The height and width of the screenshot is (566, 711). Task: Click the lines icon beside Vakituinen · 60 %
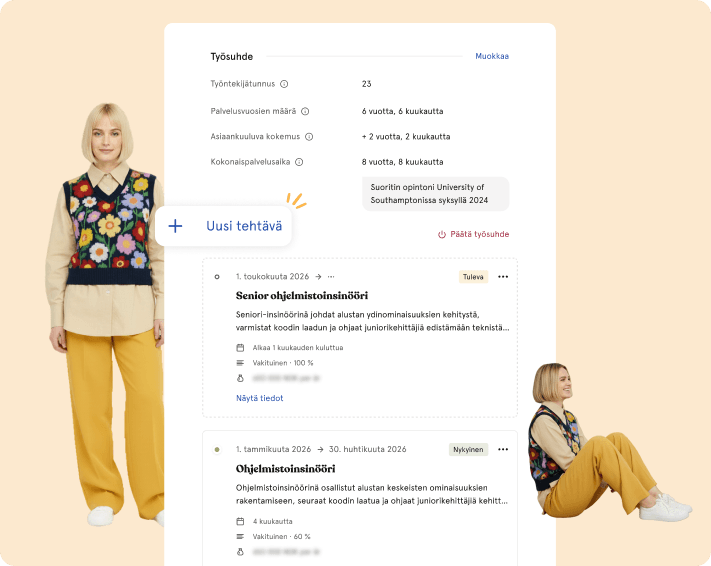pyautogui.click(x=240, y=536)
